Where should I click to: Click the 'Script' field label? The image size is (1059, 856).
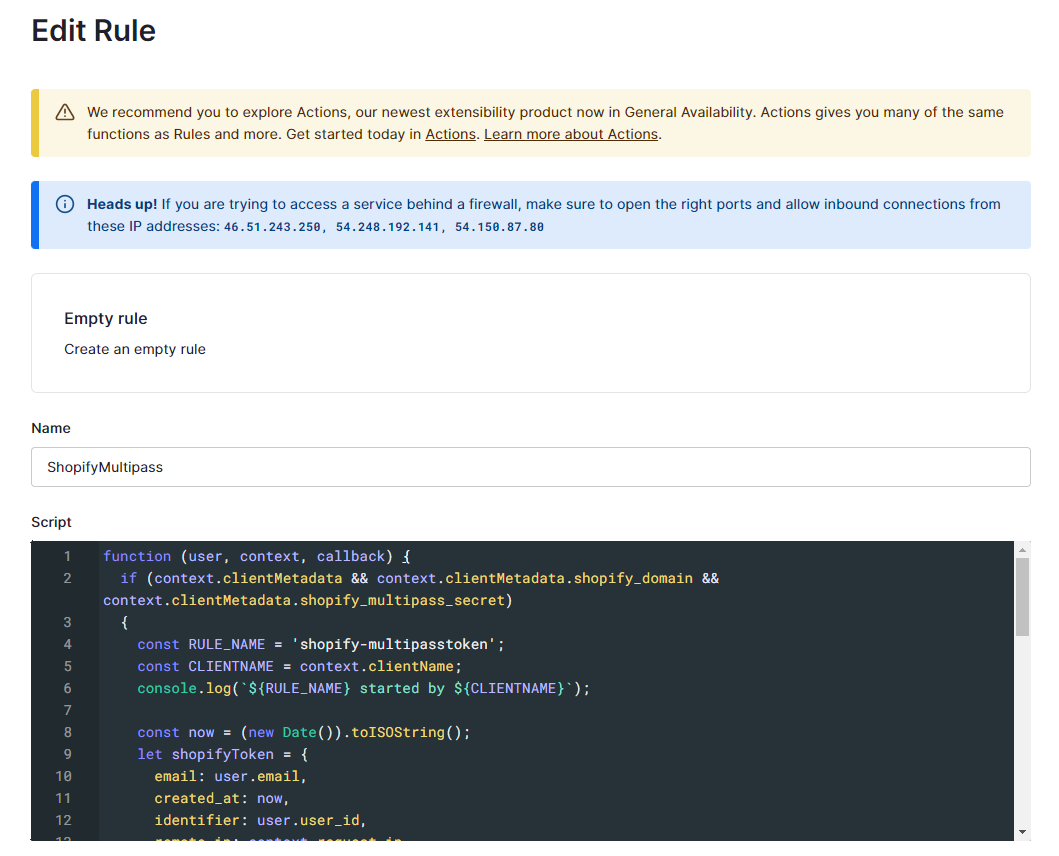tap(51, 522)
